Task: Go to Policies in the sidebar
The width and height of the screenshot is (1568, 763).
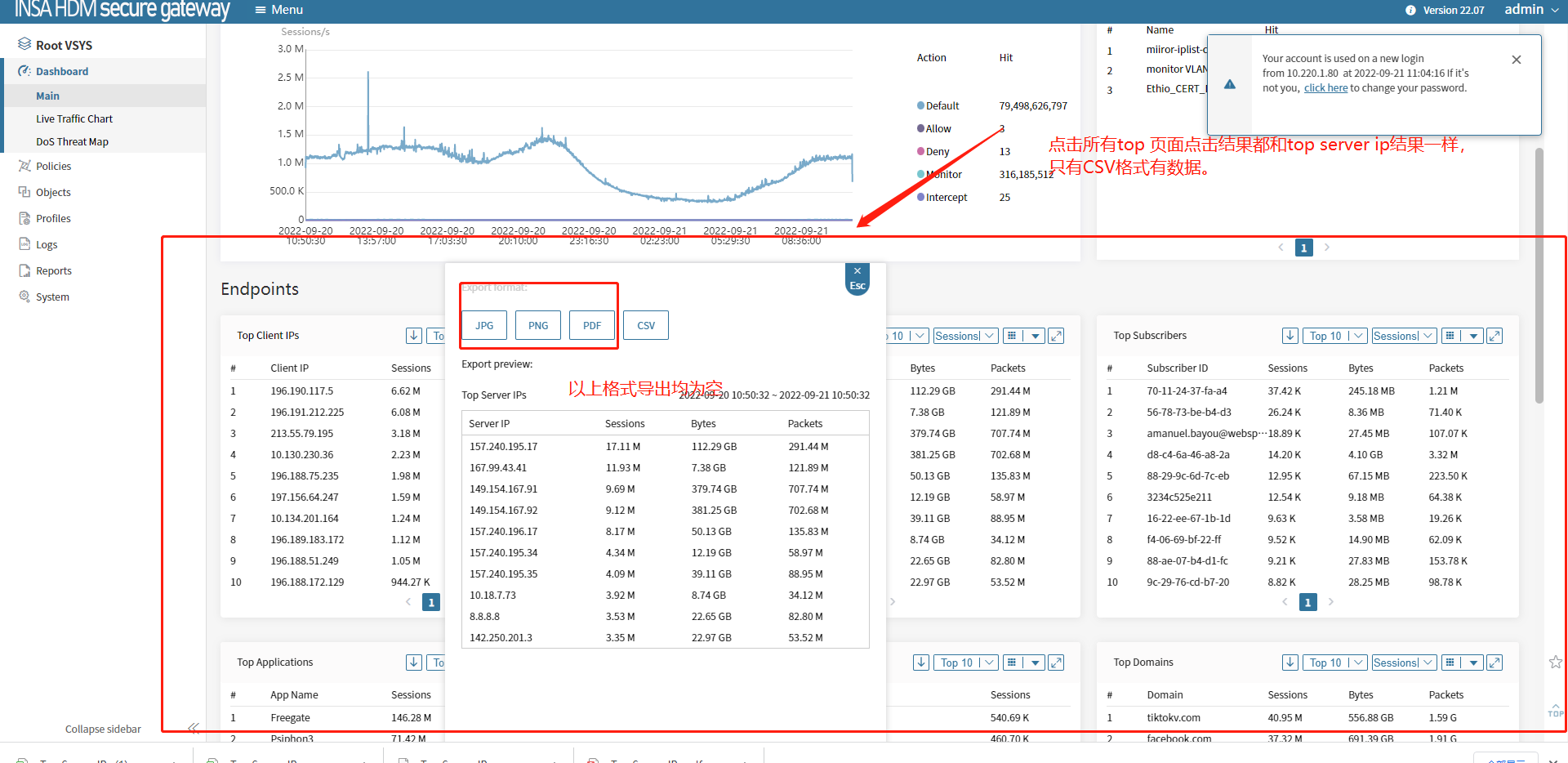Action: [x=53, y=167]
